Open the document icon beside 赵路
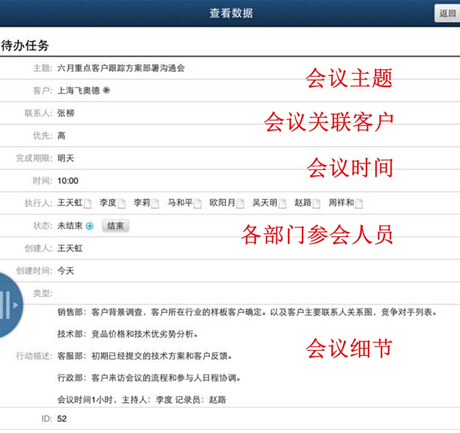Viewport: 460px width, 433px height. (316, 203)
